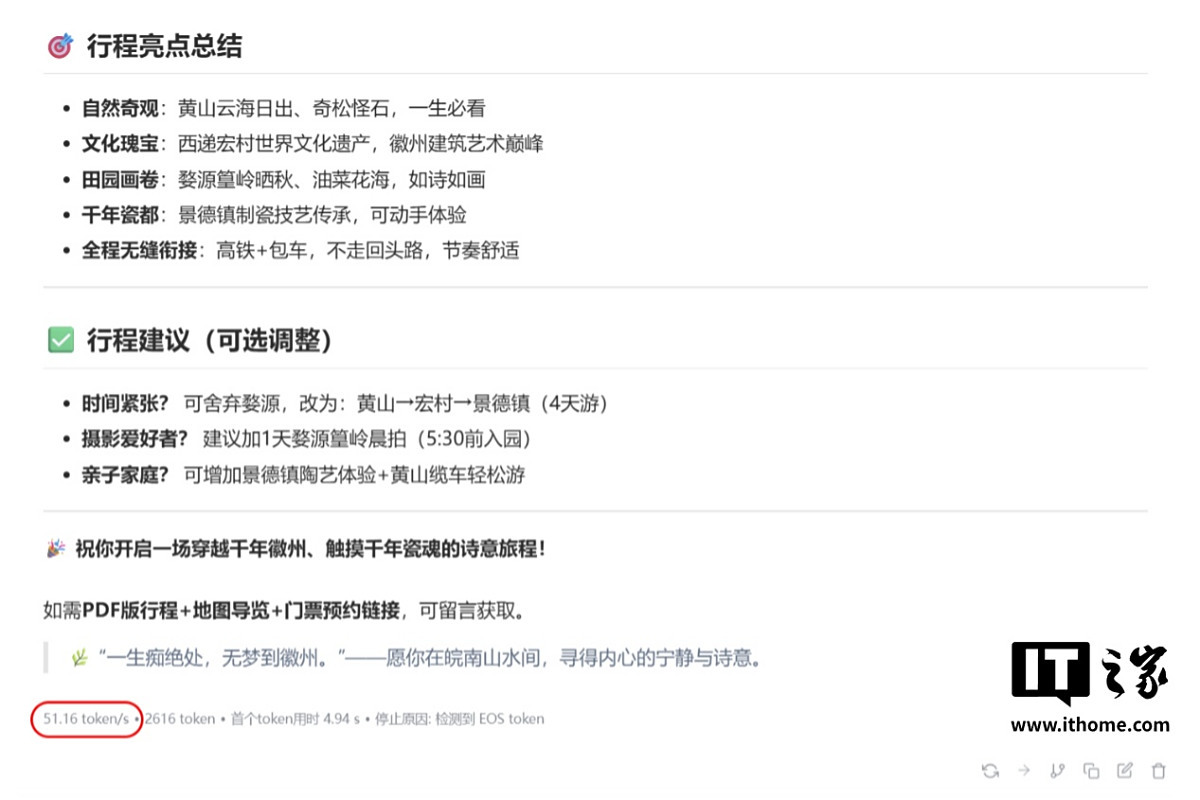Delete the message using the trash icon
Viewport: 1200px width, 800px height.
(x=1159, y=770)
